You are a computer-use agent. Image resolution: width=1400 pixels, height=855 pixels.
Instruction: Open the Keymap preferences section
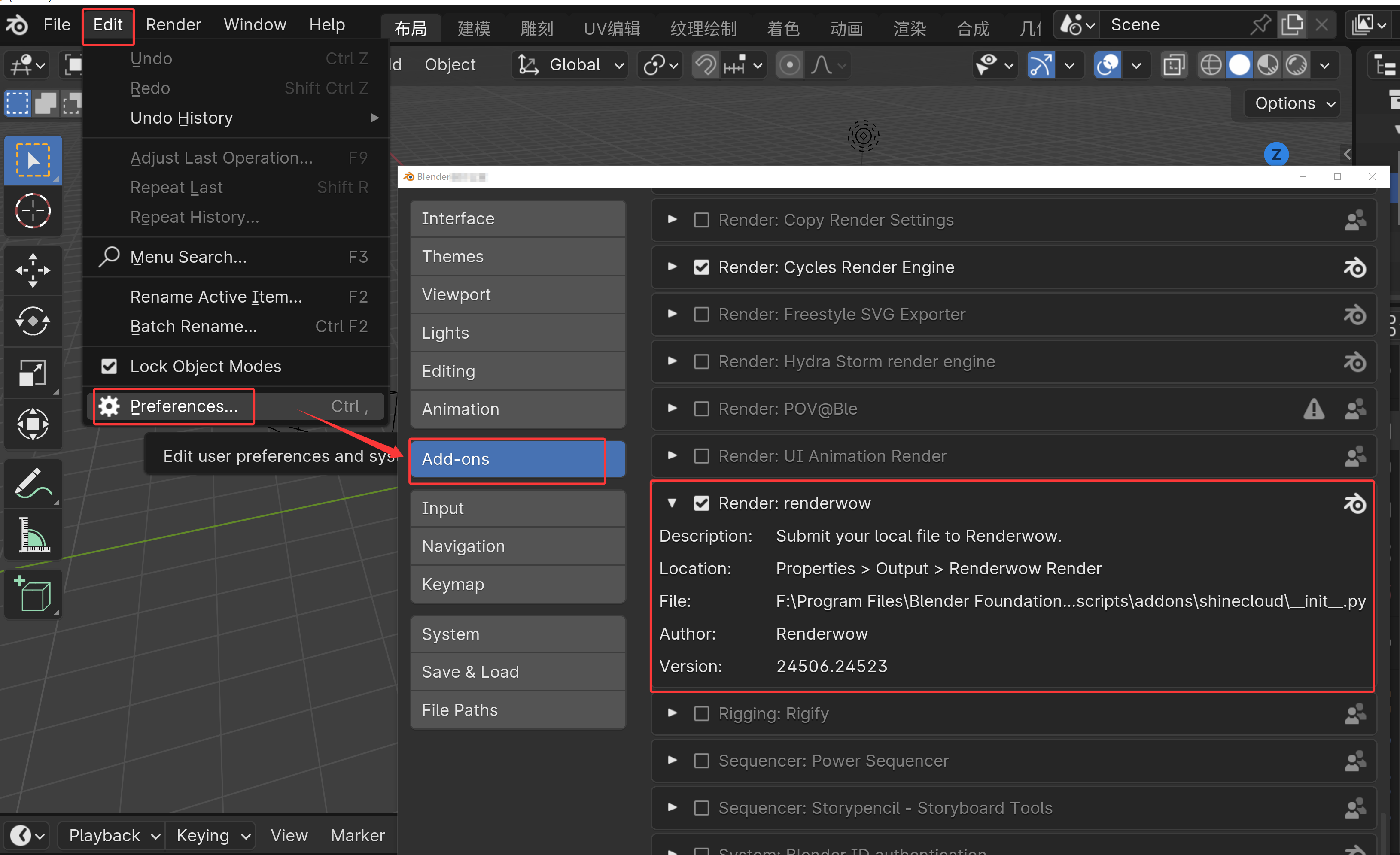pyautogui.click(x=517, y=584)
